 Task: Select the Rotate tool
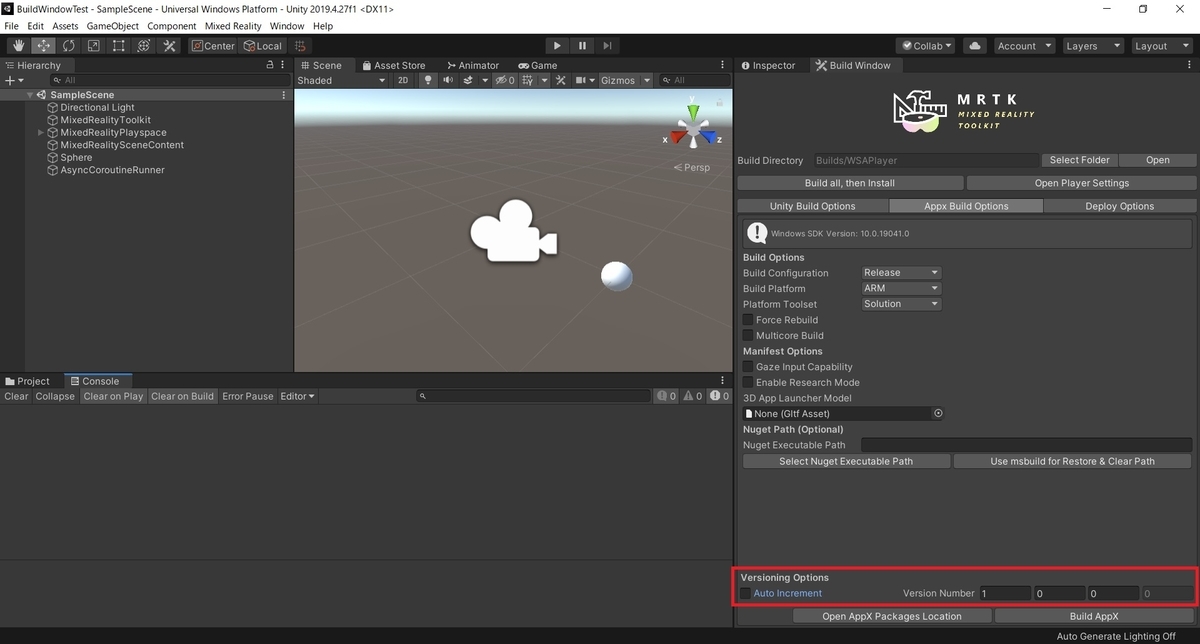point(69,46)
